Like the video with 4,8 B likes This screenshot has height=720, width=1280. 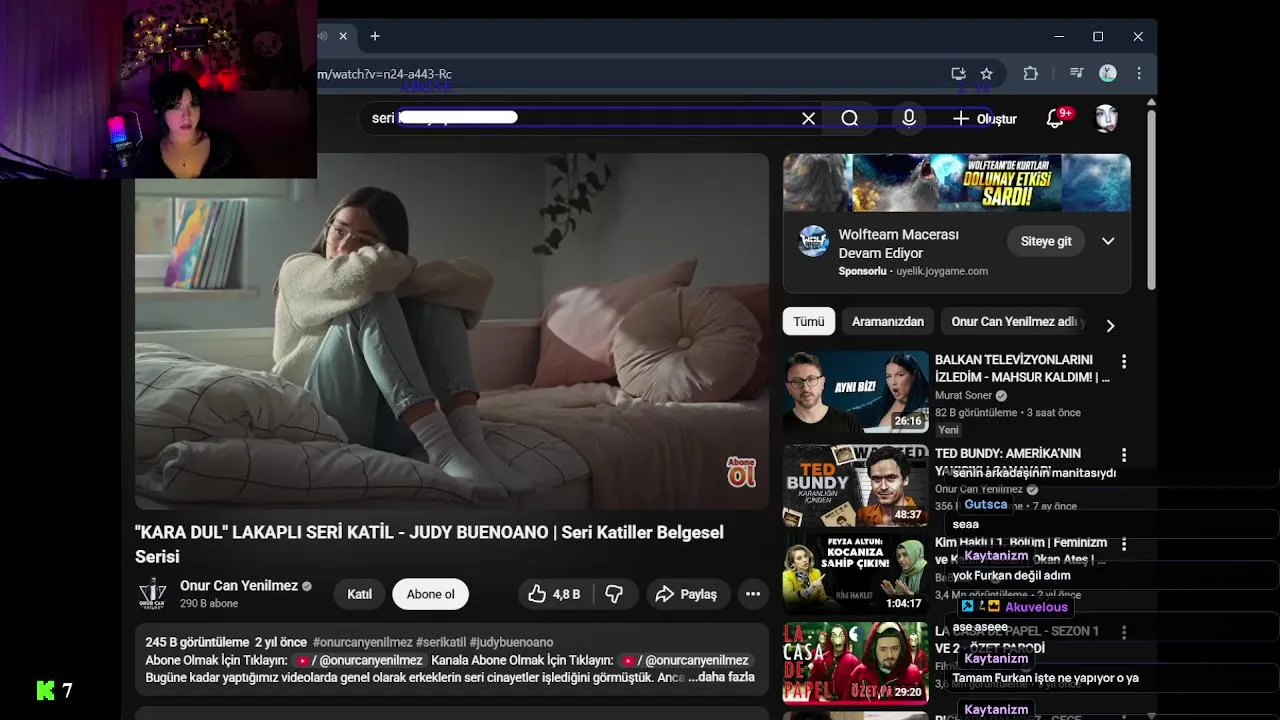point(555,594)
